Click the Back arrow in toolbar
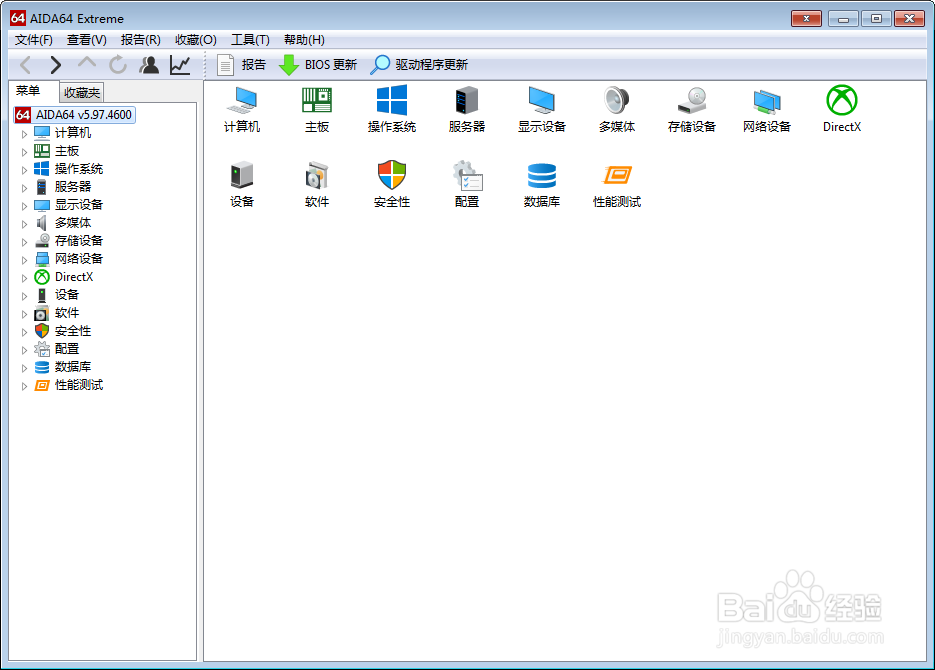This screenshot has width=935, height=670. click(26, 64)
